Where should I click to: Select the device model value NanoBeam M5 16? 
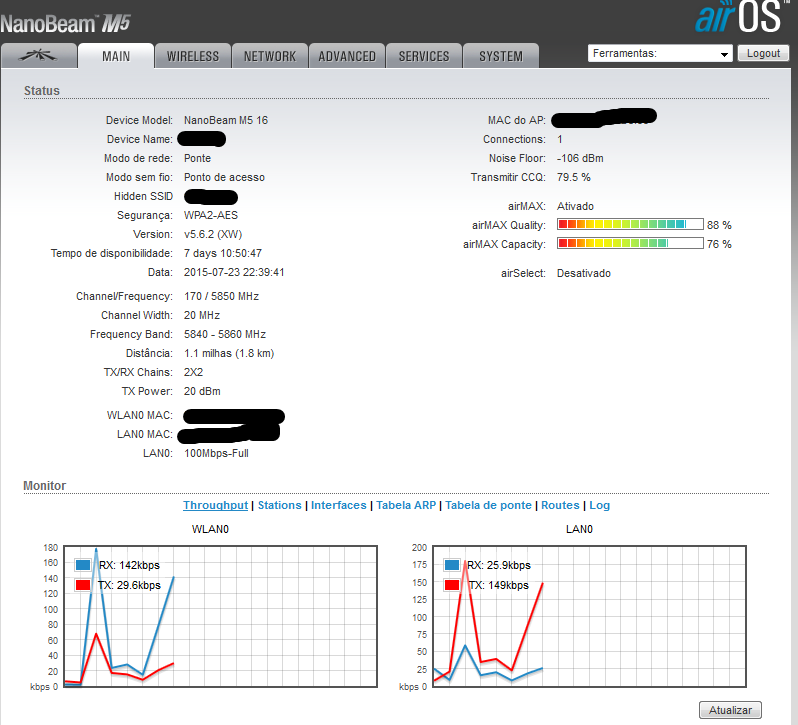tap(226, 120)
